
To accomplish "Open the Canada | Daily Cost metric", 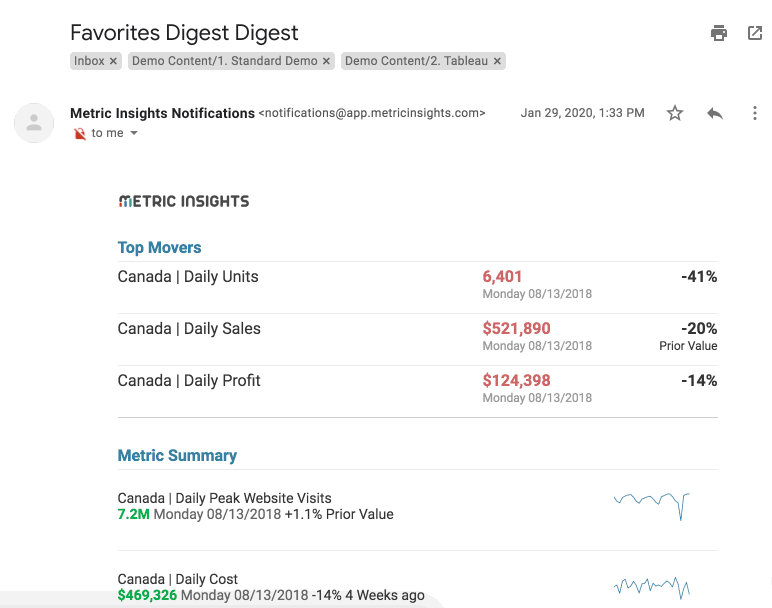I will pyautogui.click(x=178, y=579).
